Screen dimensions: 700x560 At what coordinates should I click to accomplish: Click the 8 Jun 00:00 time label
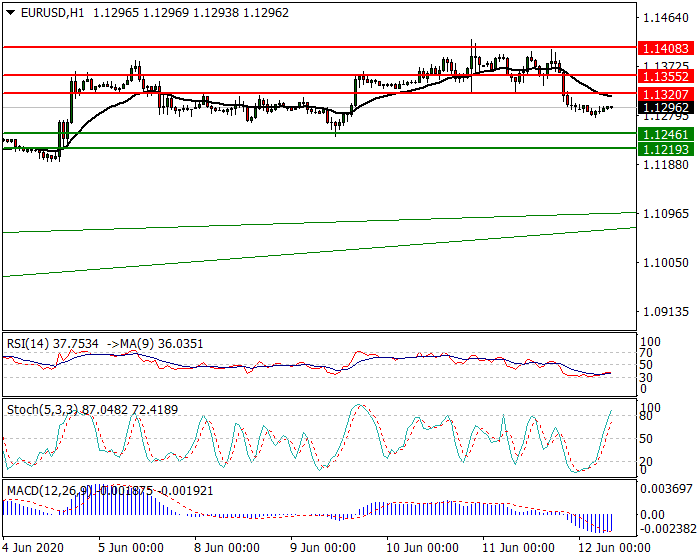tap(226, 547)
